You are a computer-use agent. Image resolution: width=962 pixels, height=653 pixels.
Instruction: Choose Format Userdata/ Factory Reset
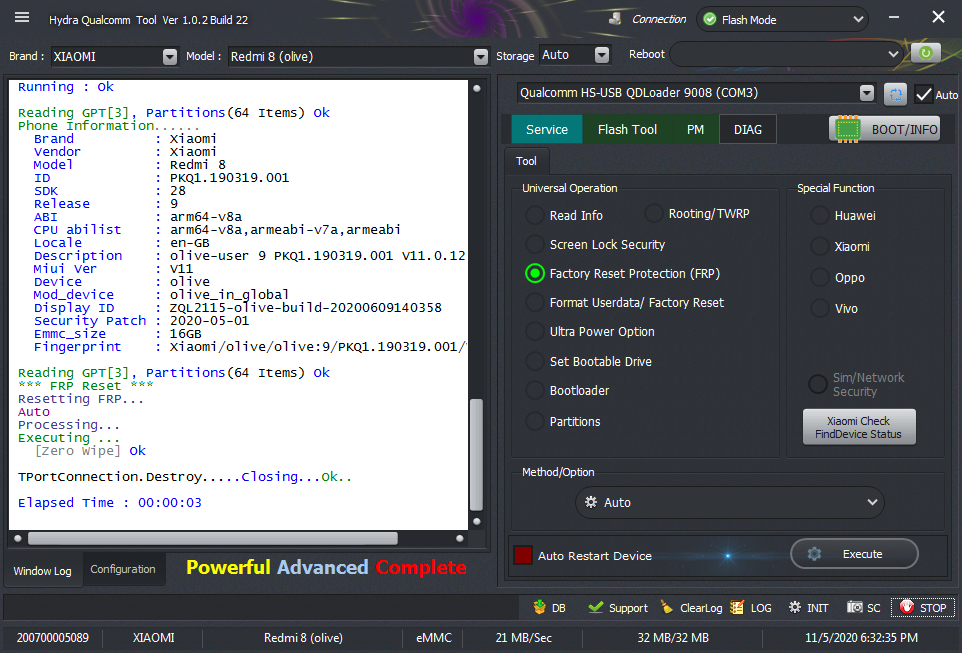click(x=625, y=303)
